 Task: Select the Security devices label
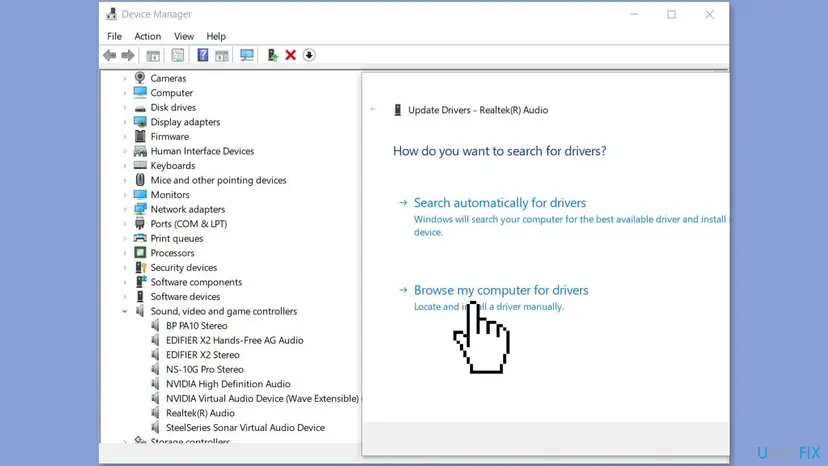184,267
